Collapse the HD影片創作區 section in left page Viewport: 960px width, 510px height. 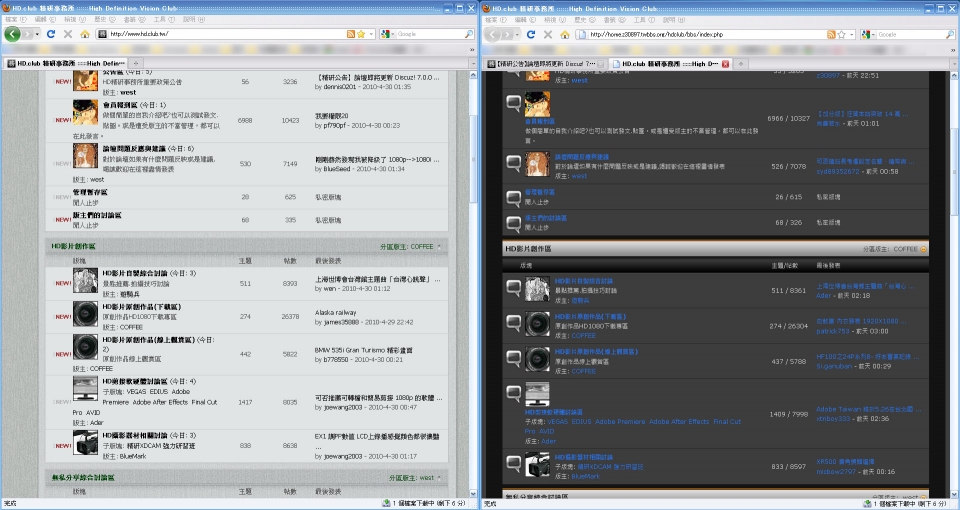point(439,245)
